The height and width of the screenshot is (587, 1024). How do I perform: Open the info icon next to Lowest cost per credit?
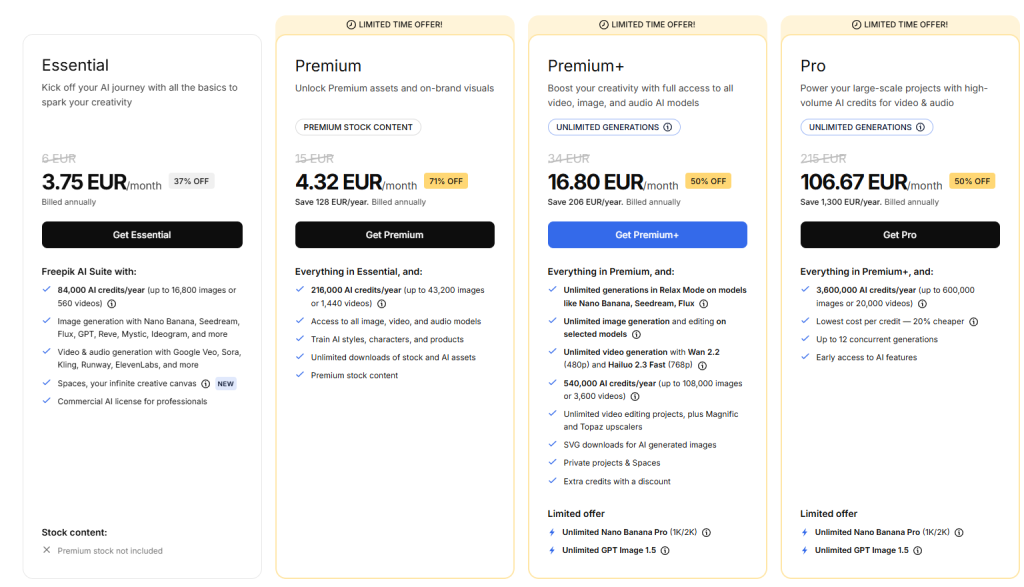(x=974, y=321)
